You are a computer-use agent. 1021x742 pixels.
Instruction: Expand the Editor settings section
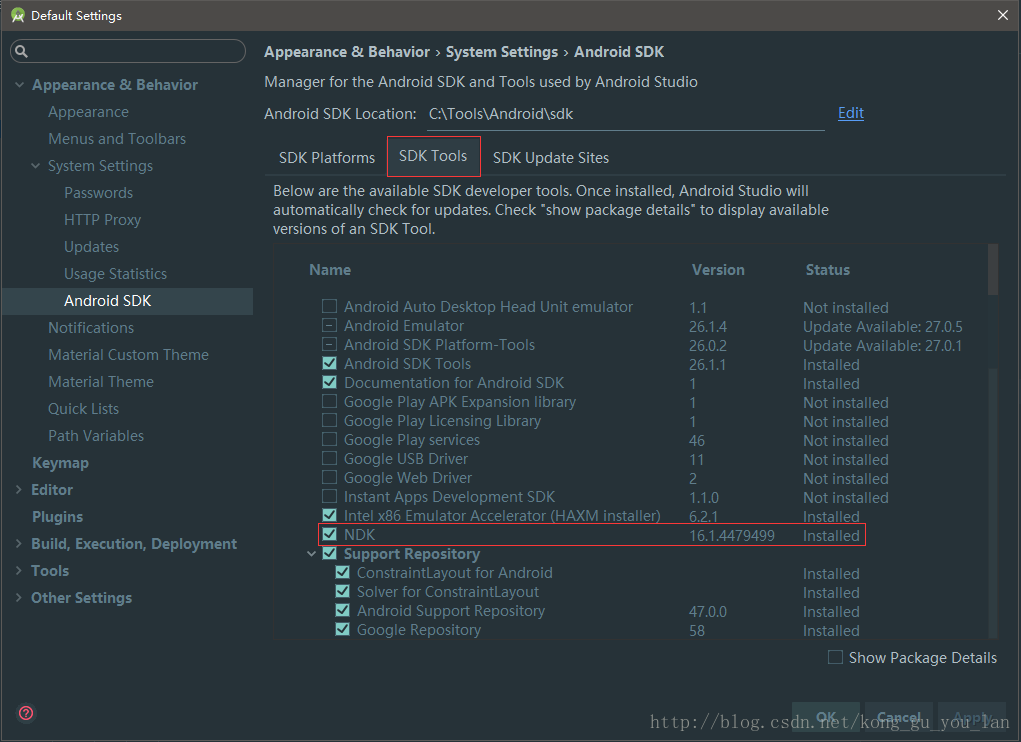tap(19, 489)
